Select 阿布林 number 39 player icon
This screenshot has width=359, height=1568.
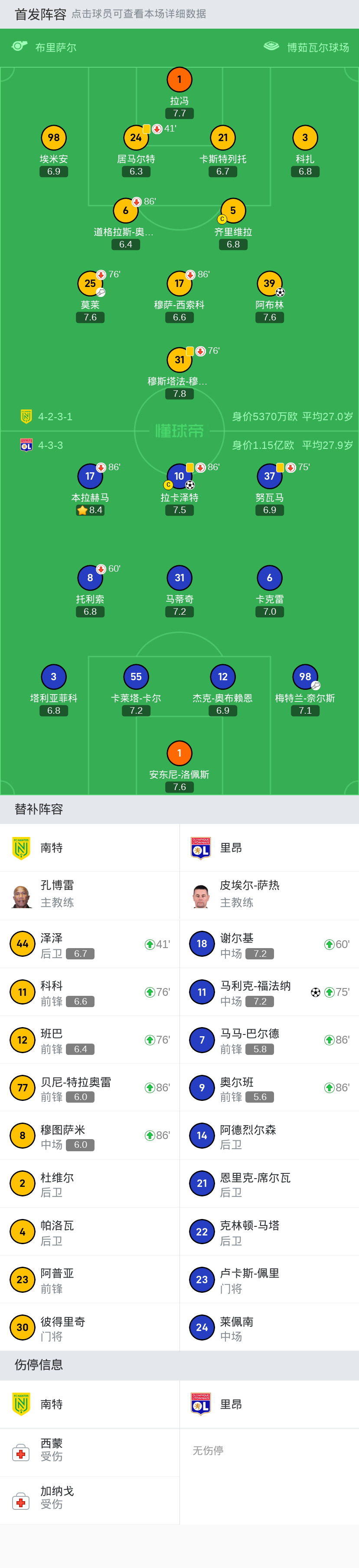coord(269,283)
